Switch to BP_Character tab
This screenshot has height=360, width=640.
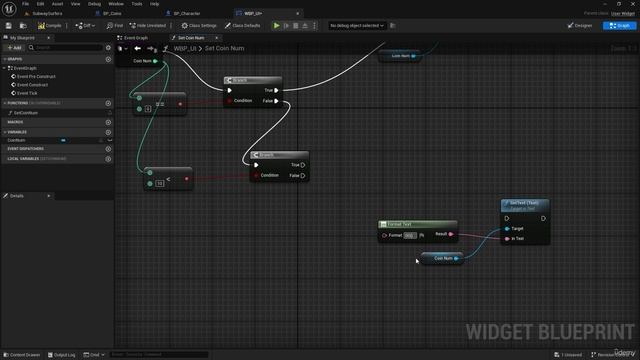click(x=183, y=13)
